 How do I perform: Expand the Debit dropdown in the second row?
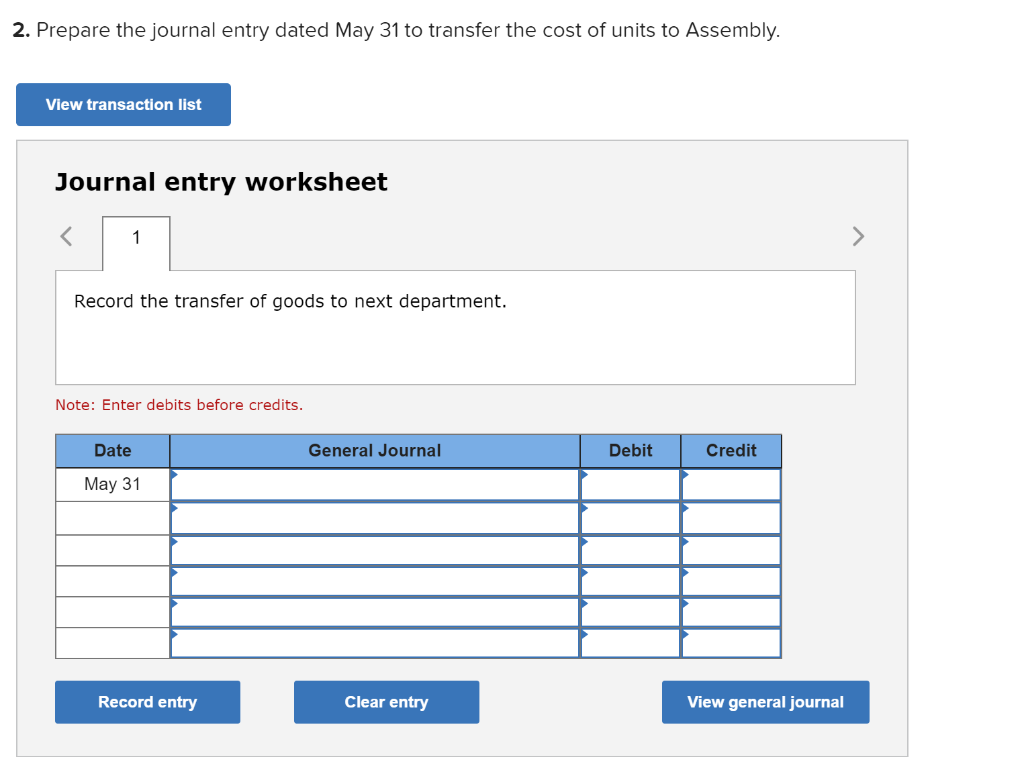[584, 510]
